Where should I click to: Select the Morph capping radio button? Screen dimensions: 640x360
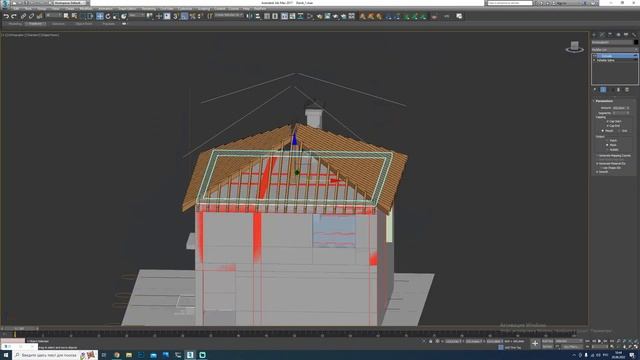tap(603, 131)
